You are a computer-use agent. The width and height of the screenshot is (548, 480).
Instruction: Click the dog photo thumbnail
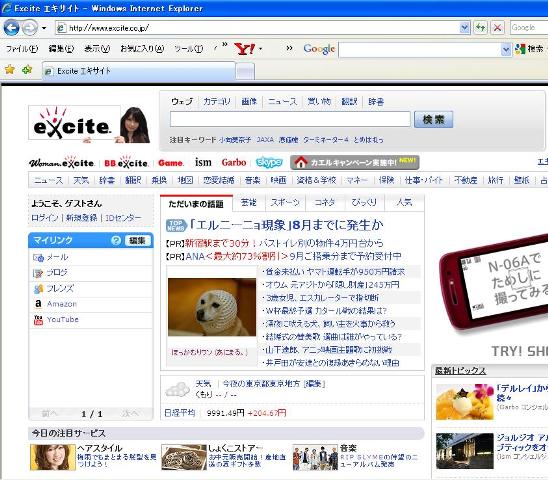(212, 307)
